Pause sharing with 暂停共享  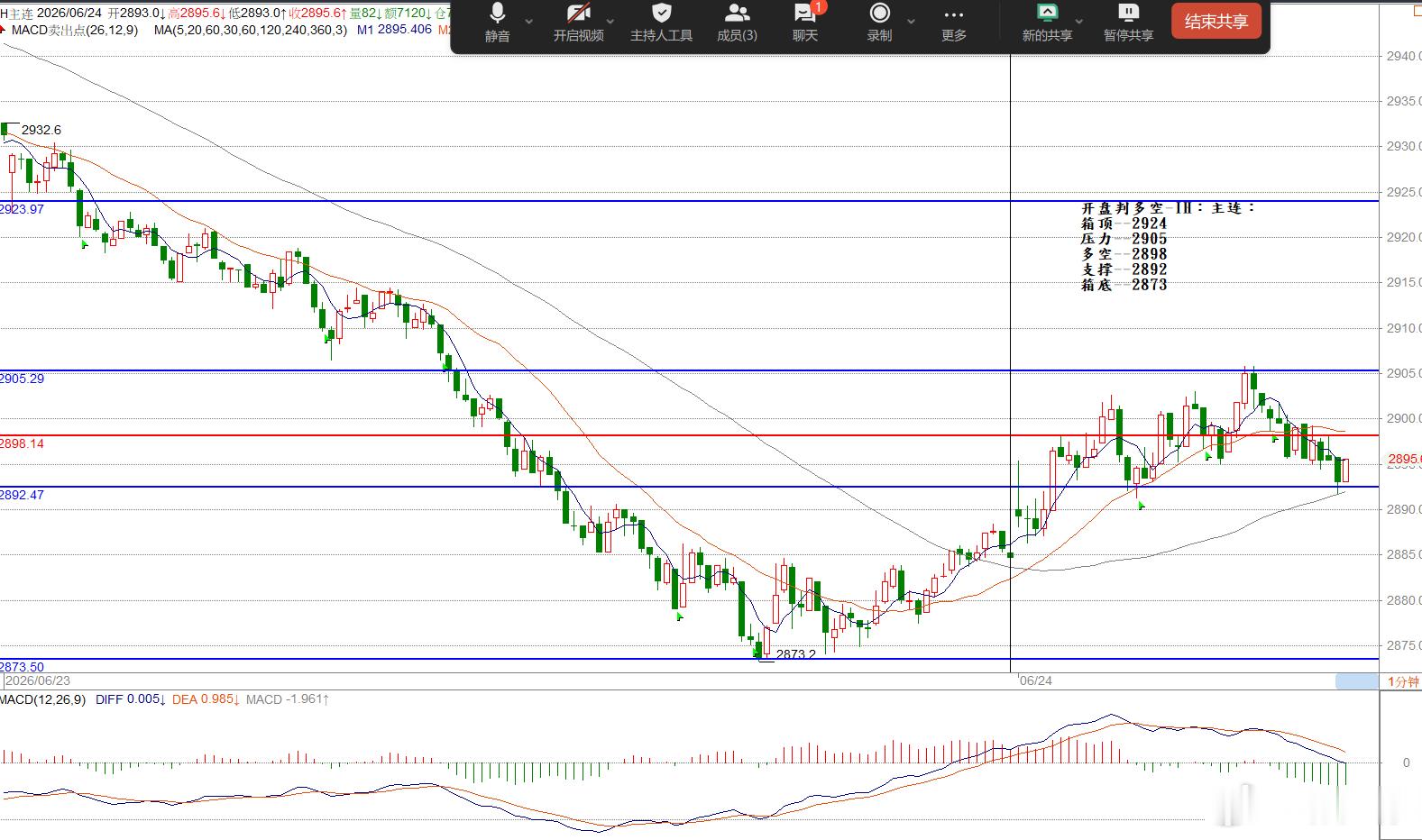tap(1128, 23)
